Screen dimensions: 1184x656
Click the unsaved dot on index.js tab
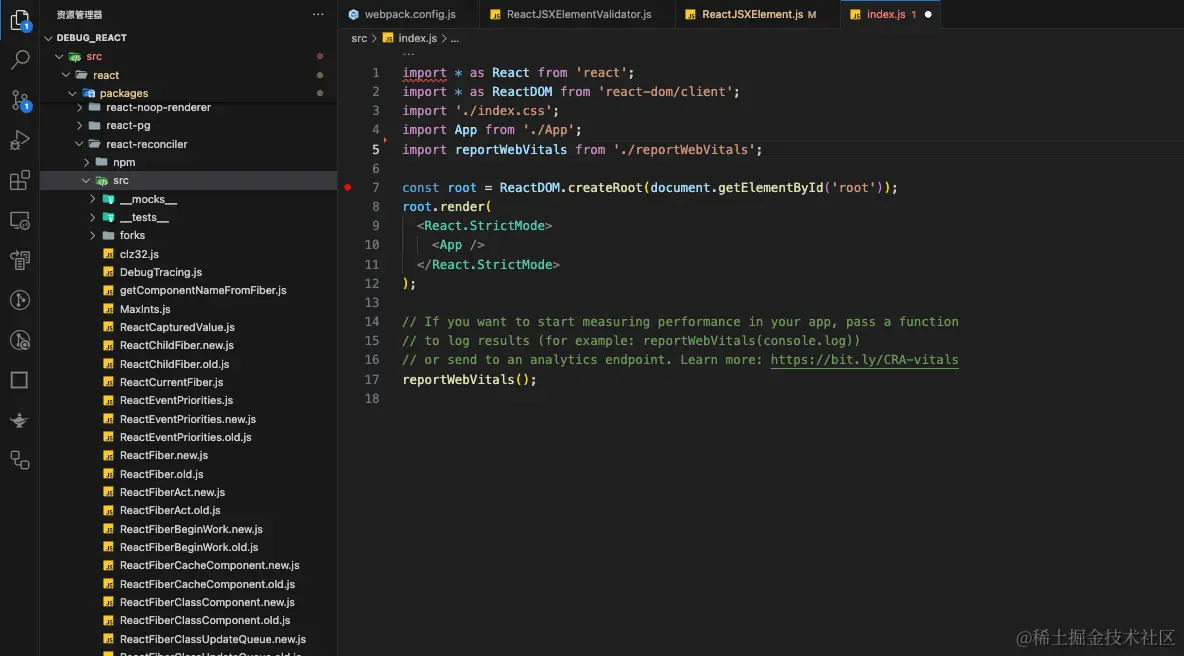[x=928, y=14]
